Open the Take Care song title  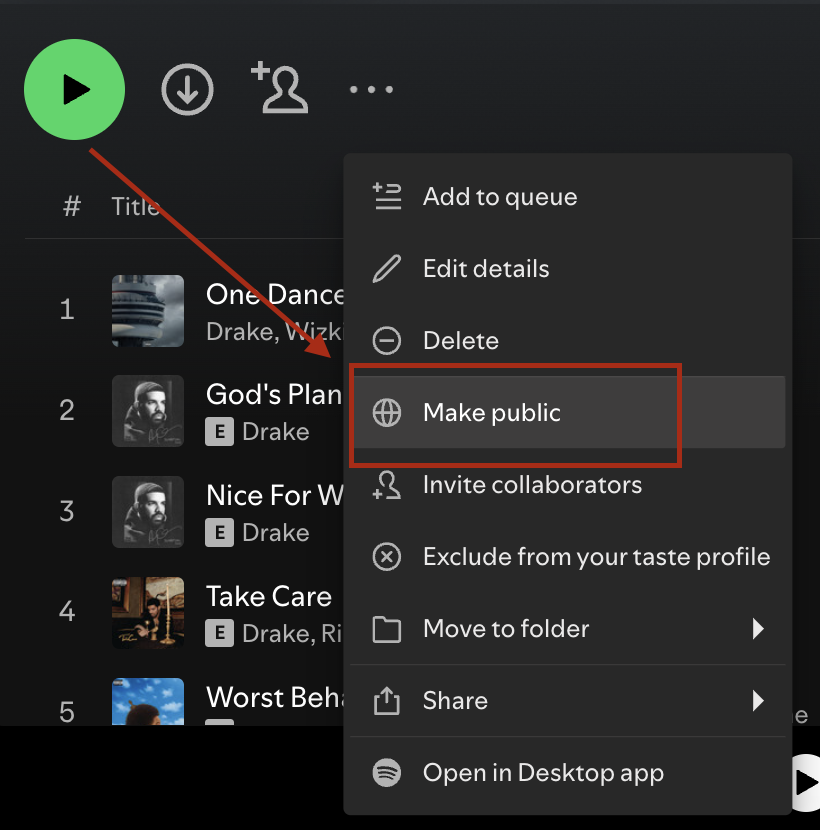pos(269,597)
